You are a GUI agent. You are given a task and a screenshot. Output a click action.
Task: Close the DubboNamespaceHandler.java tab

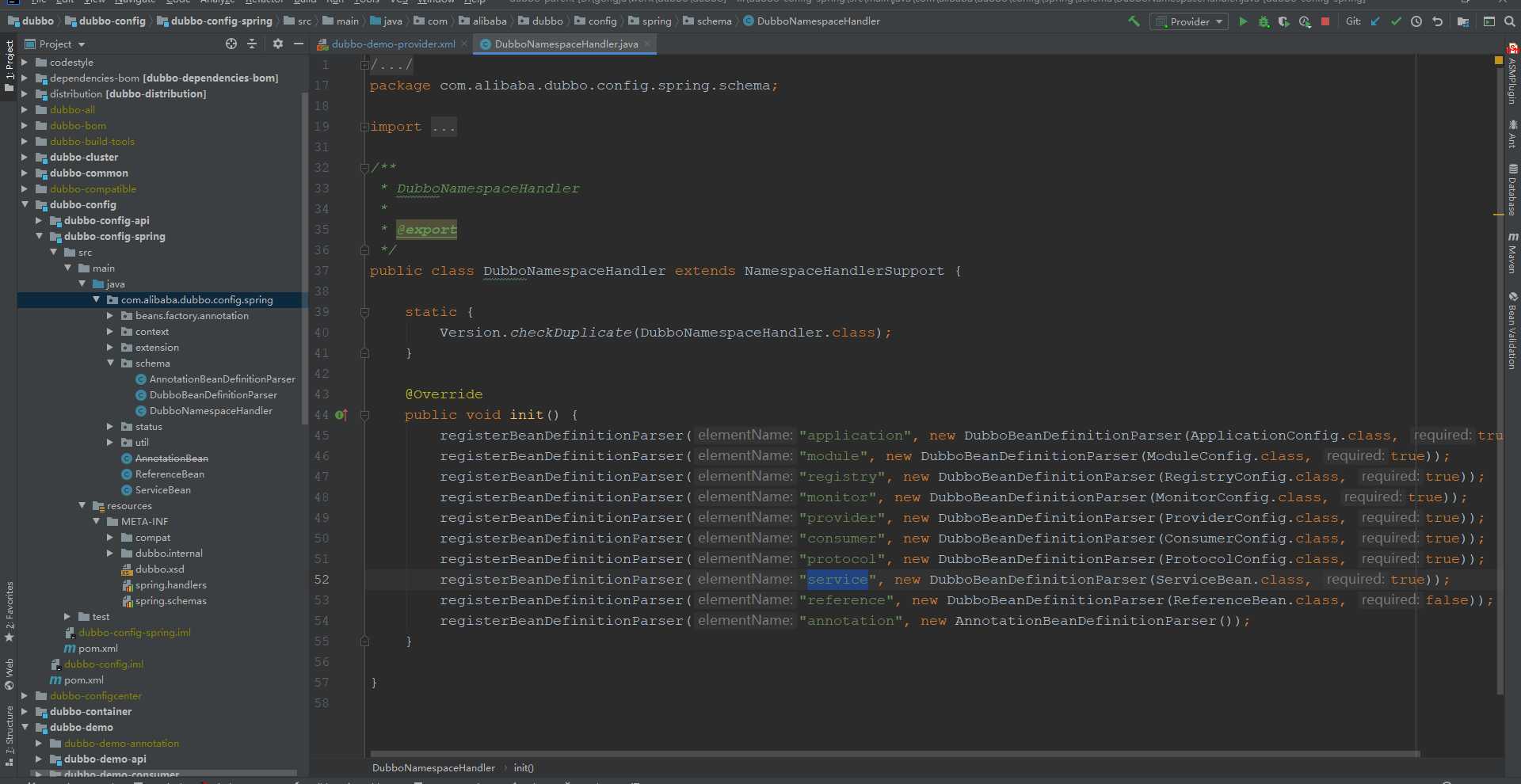(647, 44)
